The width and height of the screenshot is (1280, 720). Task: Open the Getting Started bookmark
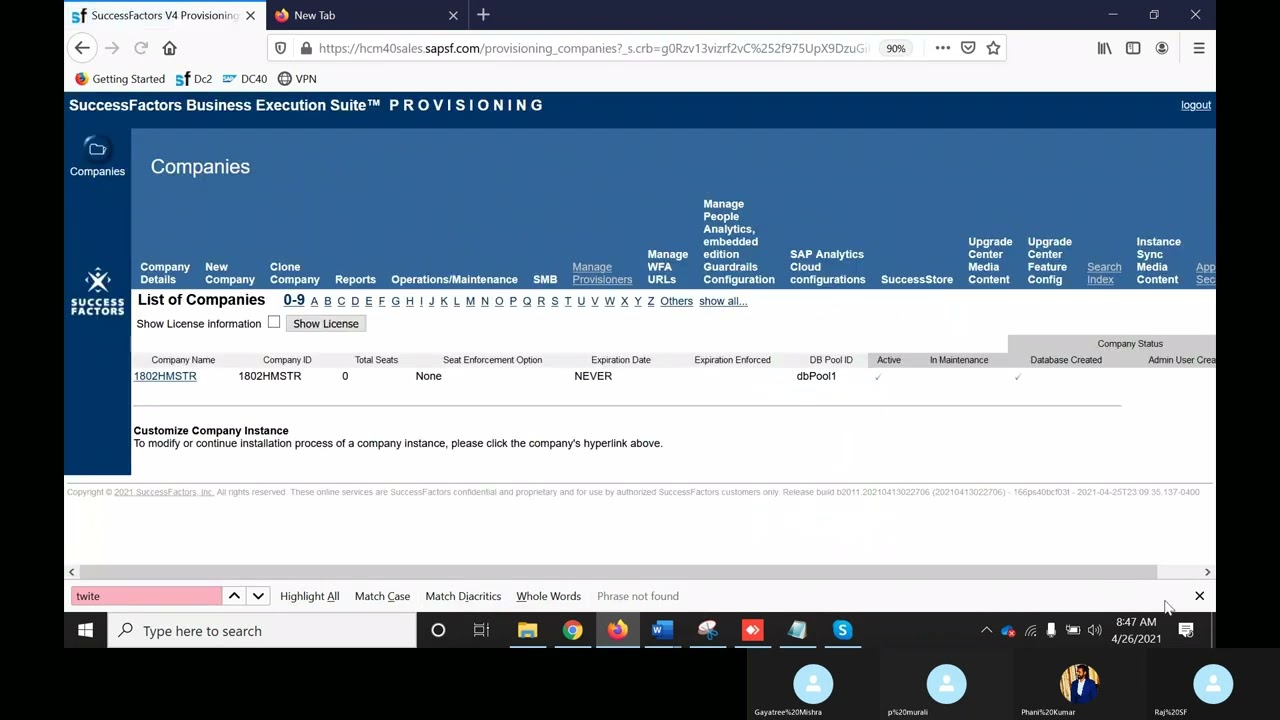[x=120, y=79]
